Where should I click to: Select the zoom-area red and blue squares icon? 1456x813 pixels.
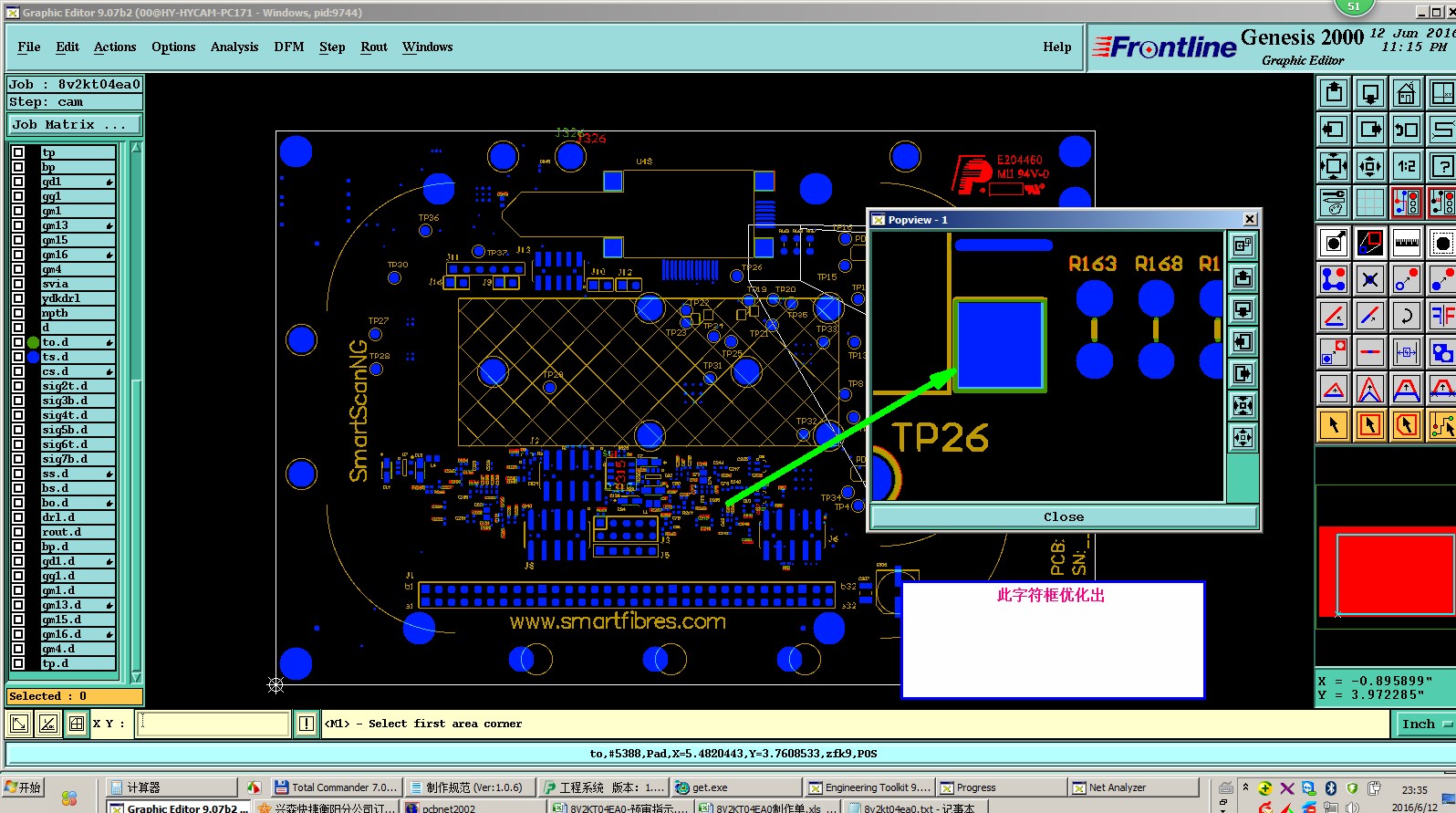pos(1370,243)
